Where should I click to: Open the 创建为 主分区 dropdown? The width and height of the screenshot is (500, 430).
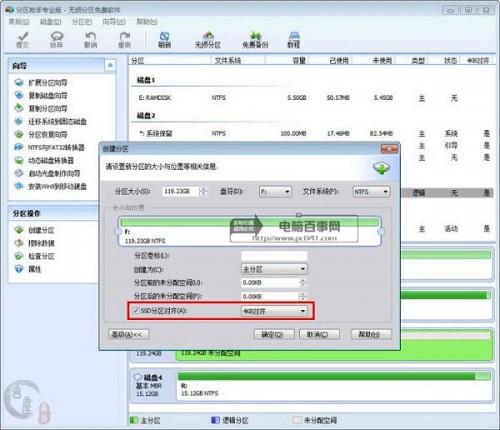274,269
